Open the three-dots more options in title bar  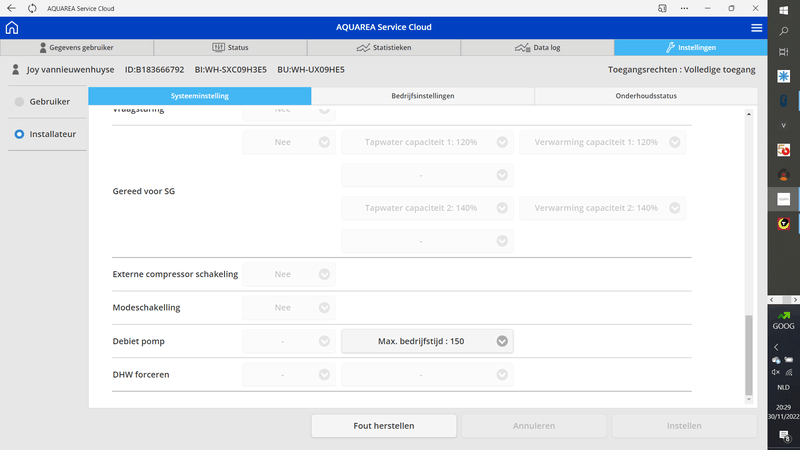pos(684,8)
